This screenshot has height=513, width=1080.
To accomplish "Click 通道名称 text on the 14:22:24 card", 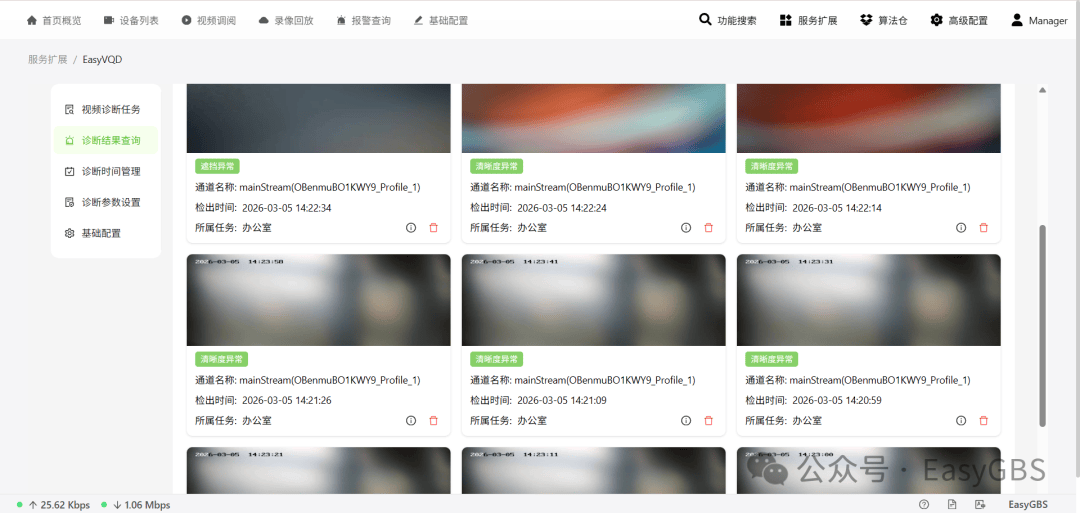I will [583, 187].
